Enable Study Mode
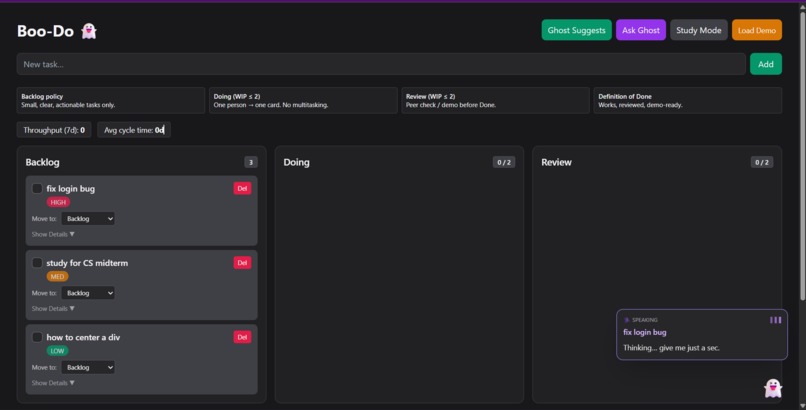This screenshot has width=806, height=410. pos(699,30)
